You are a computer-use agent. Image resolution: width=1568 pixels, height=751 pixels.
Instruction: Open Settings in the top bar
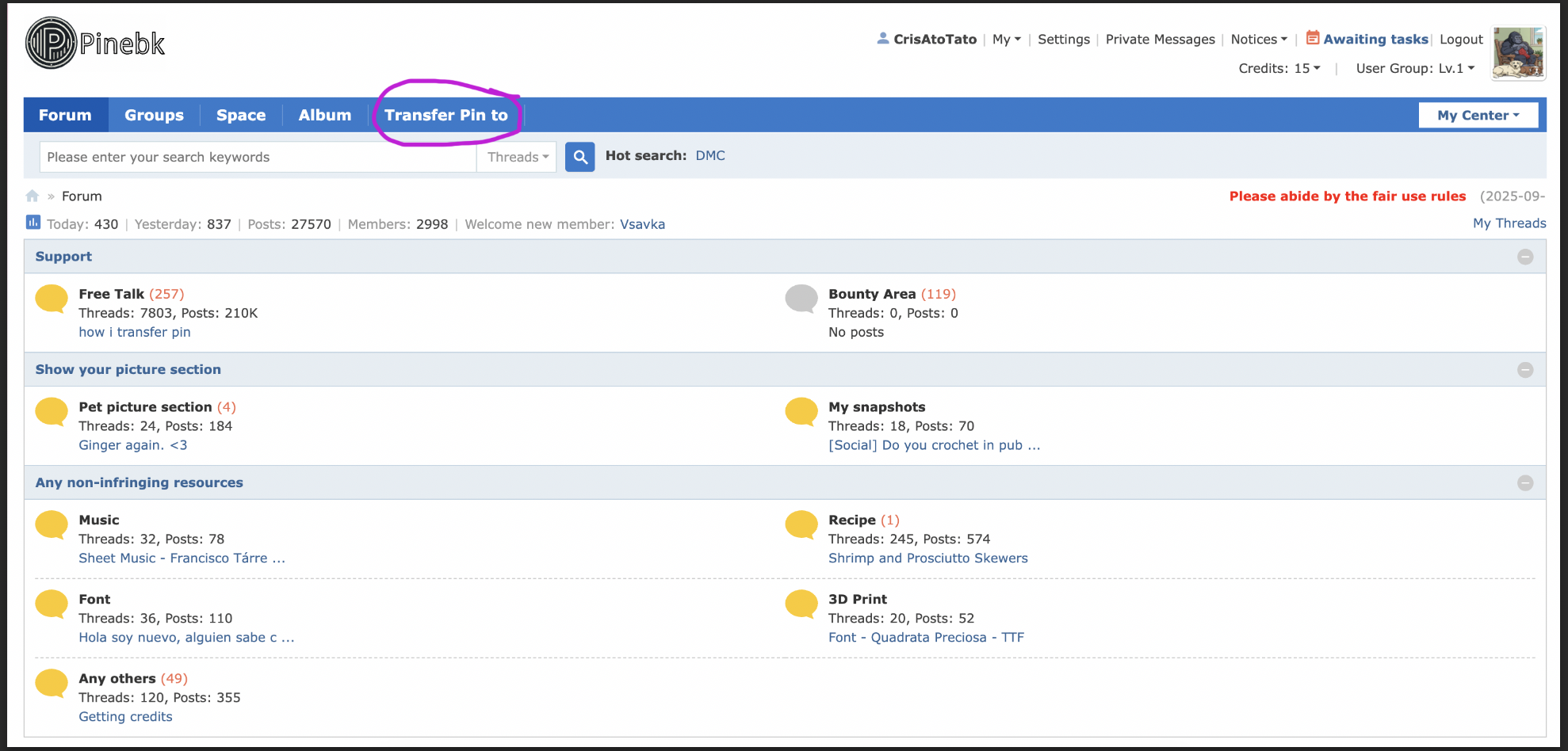(x=1064, y=39)
